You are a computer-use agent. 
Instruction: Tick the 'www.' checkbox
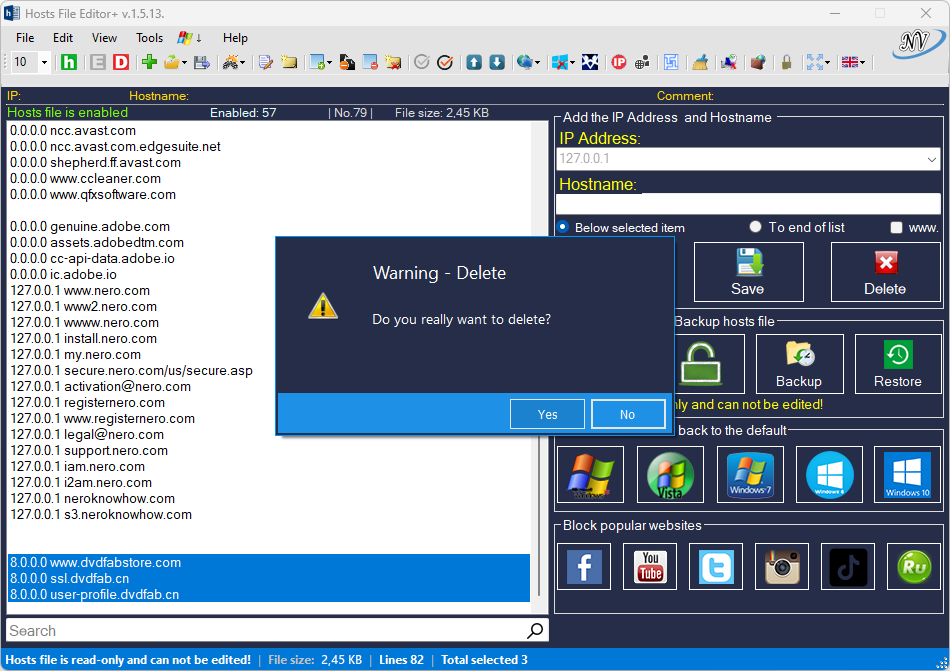896,227
